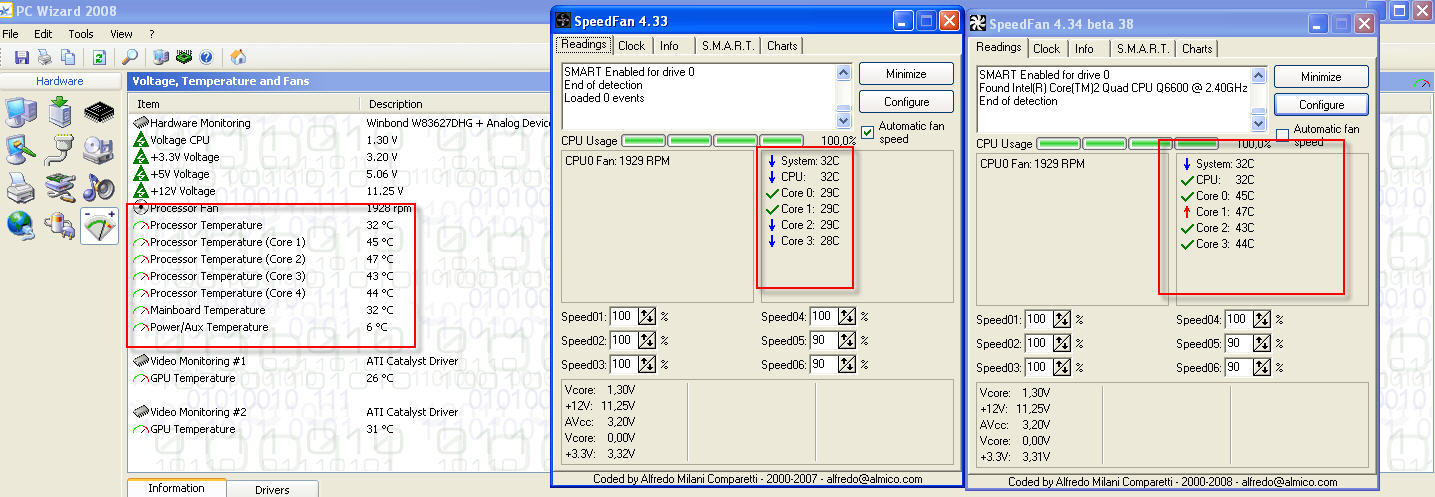Click the Hardware panel header in PC Wizard
Viewport: 1435px width, 497px height.
(60, 81)
